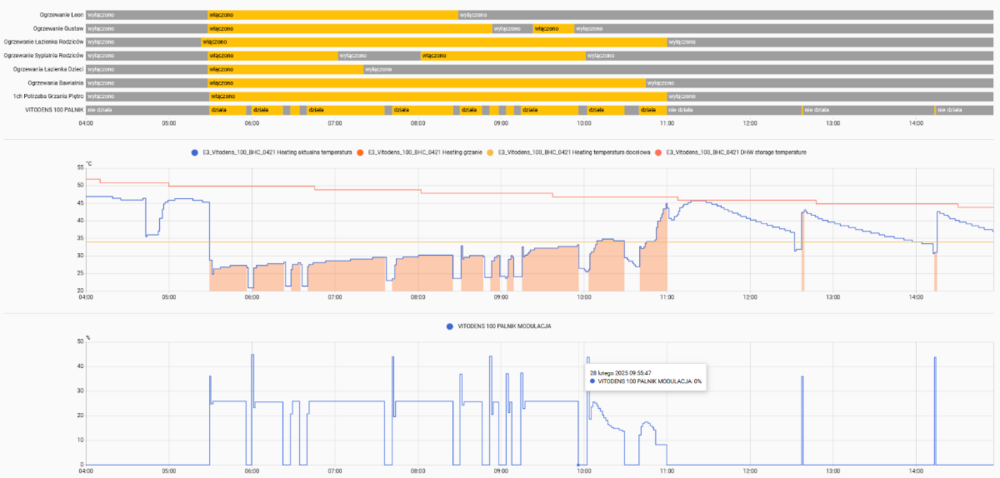1000x478 pixels.
Task: Click the Ogrzewanie Łazienka Dzieci row label
Action: point(48,69)
